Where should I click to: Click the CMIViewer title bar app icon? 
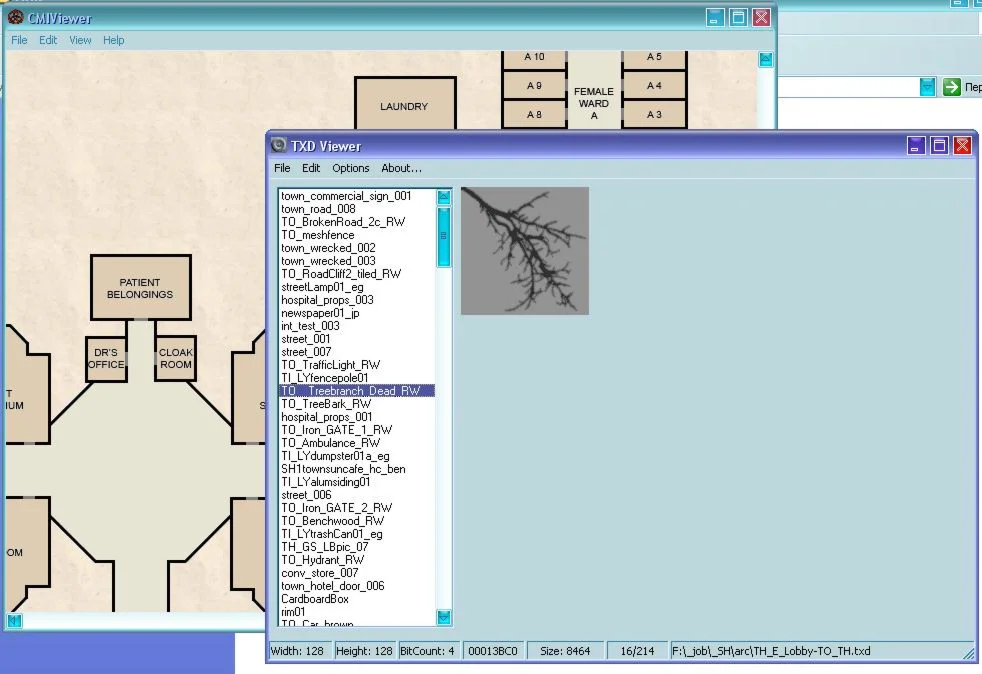click(15, 16)
